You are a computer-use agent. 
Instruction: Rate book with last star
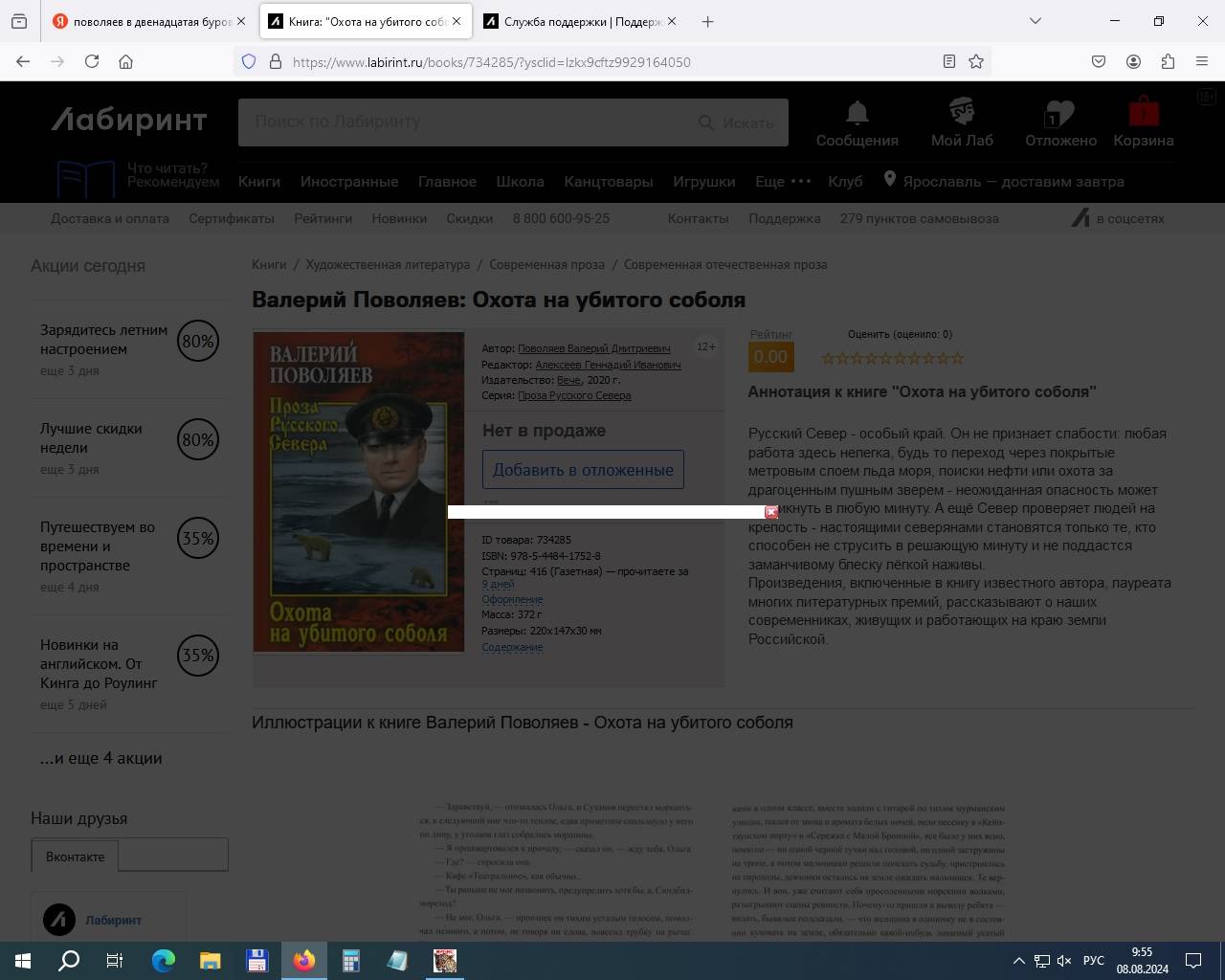[957, 358]
